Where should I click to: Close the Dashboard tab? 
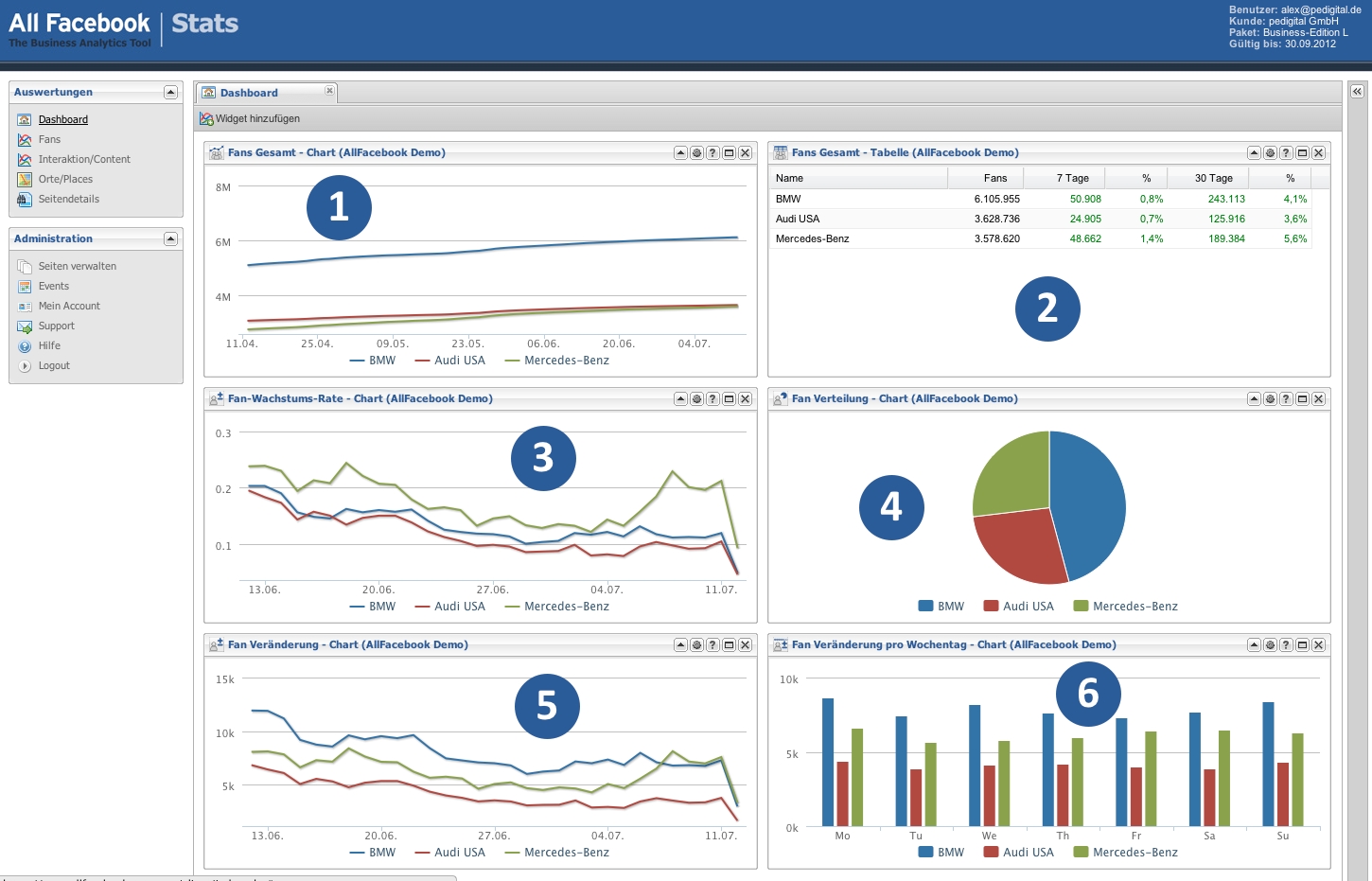coord(329,91)
